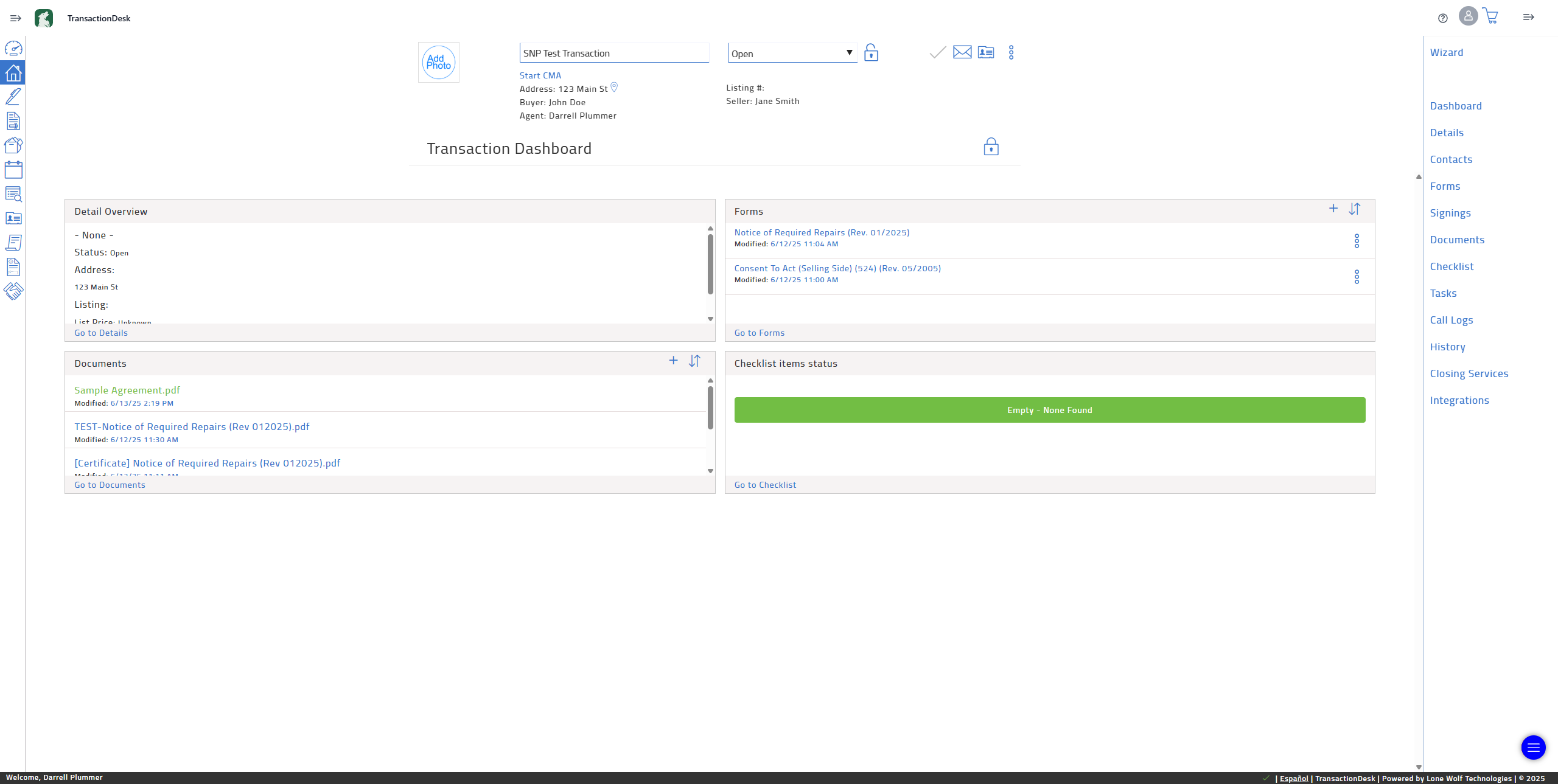
Task: Click the envelope email icon
Action: (x=962, y=52)
